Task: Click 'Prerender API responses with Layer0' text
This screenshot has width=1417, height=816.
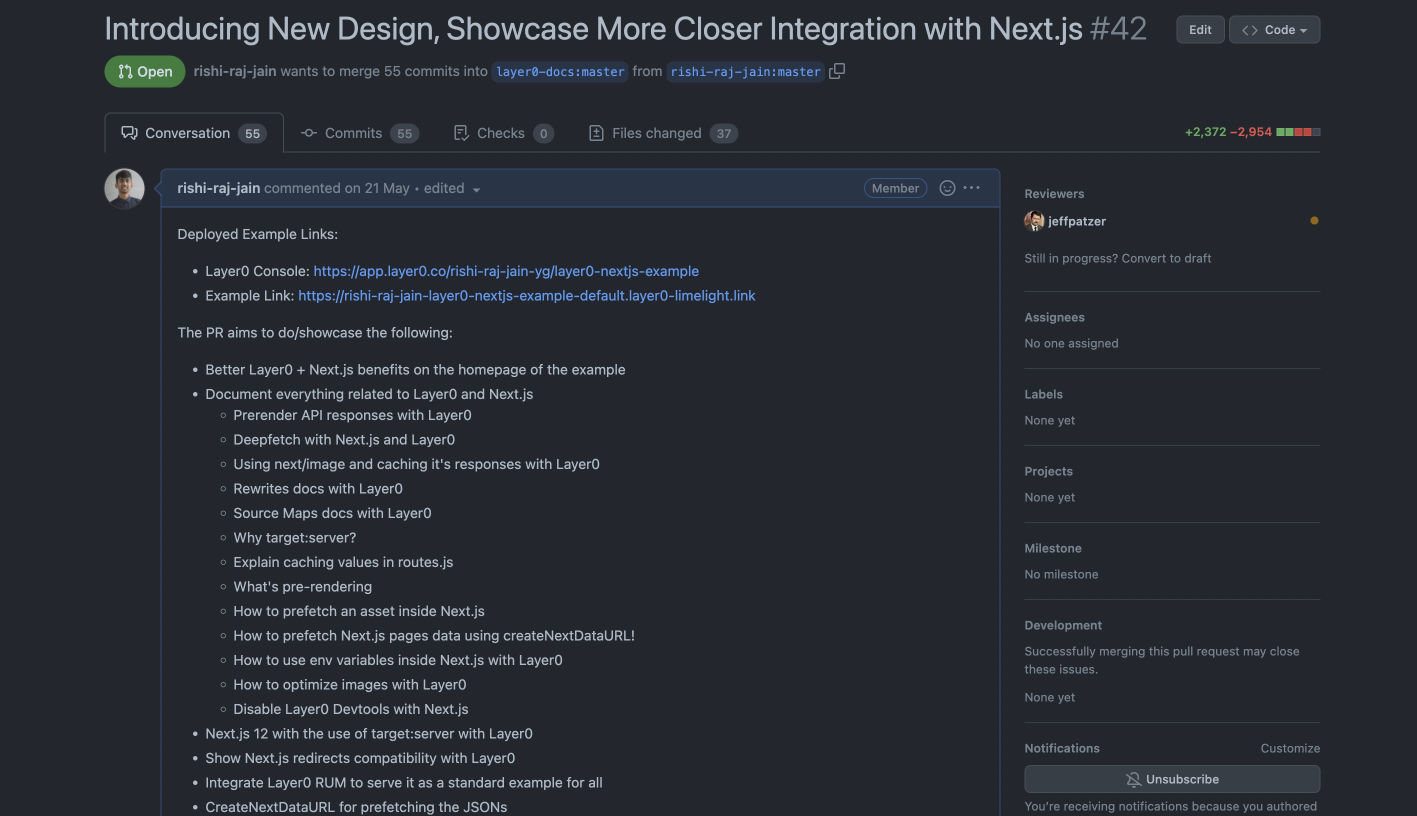Action: (352, 415)
